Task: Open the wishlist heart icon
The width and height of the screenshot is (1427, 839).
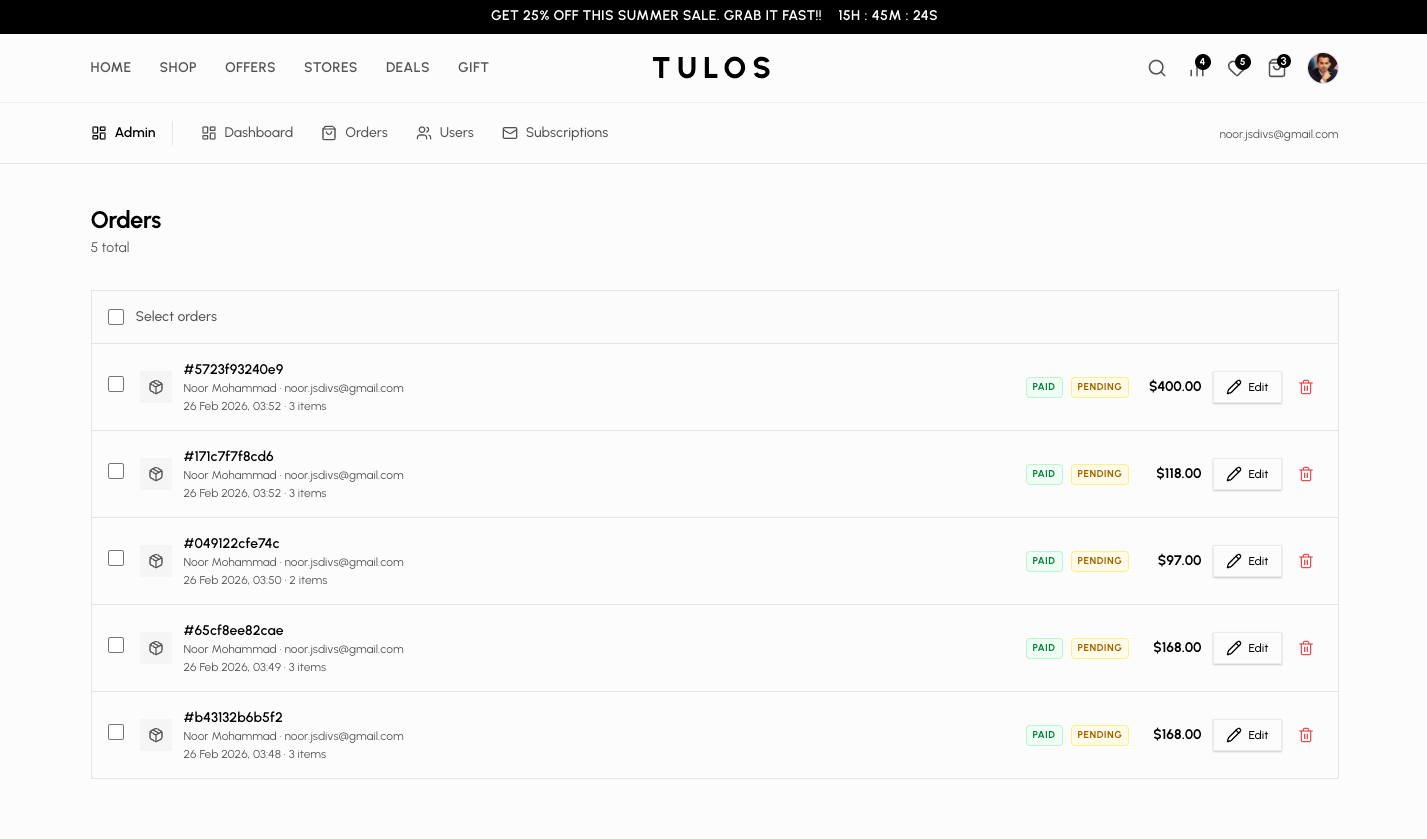Action: tap(1236, 68)
